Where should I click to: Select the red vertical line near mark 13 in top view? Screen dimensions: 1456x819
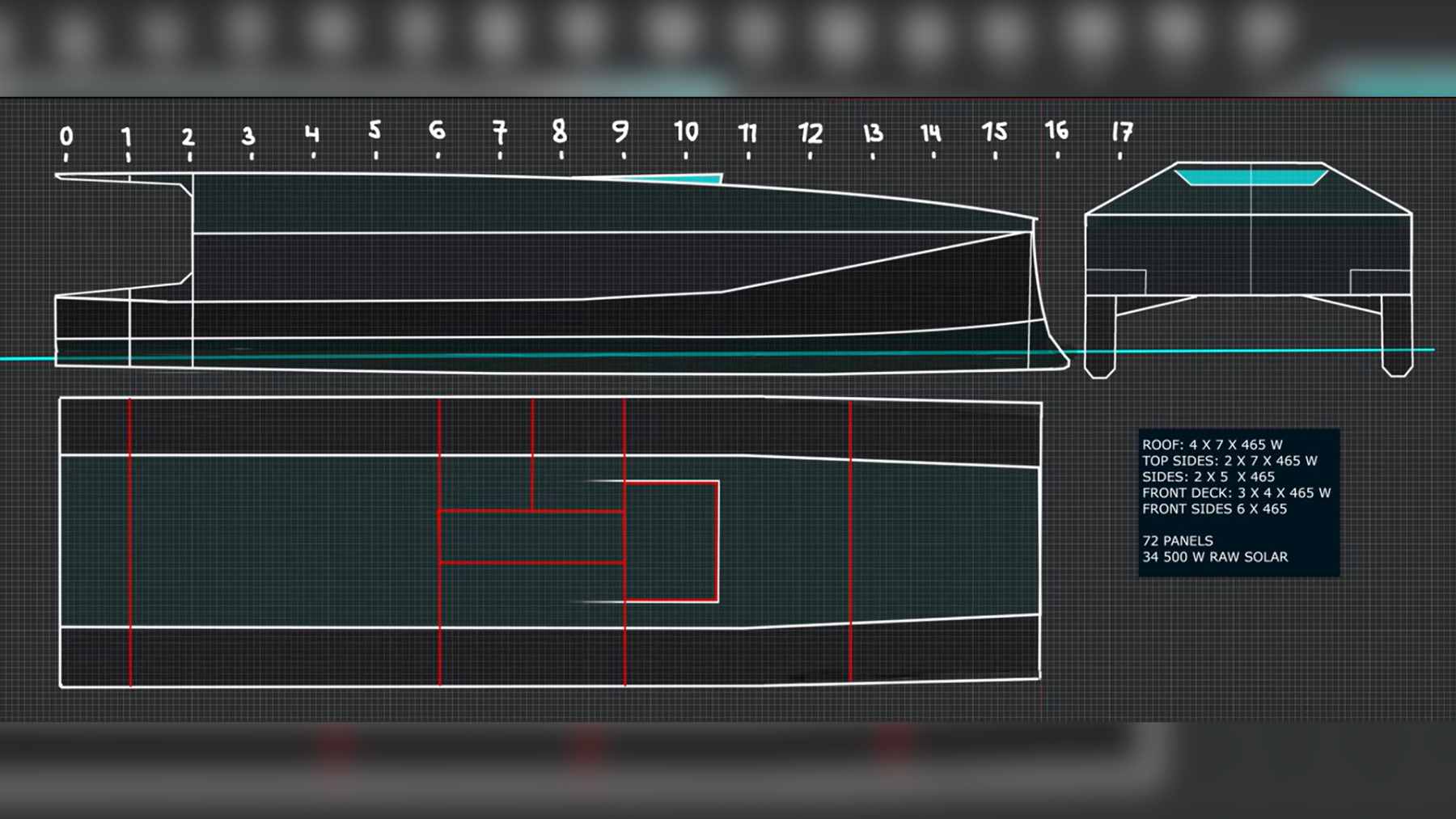(x=850, y=540)
